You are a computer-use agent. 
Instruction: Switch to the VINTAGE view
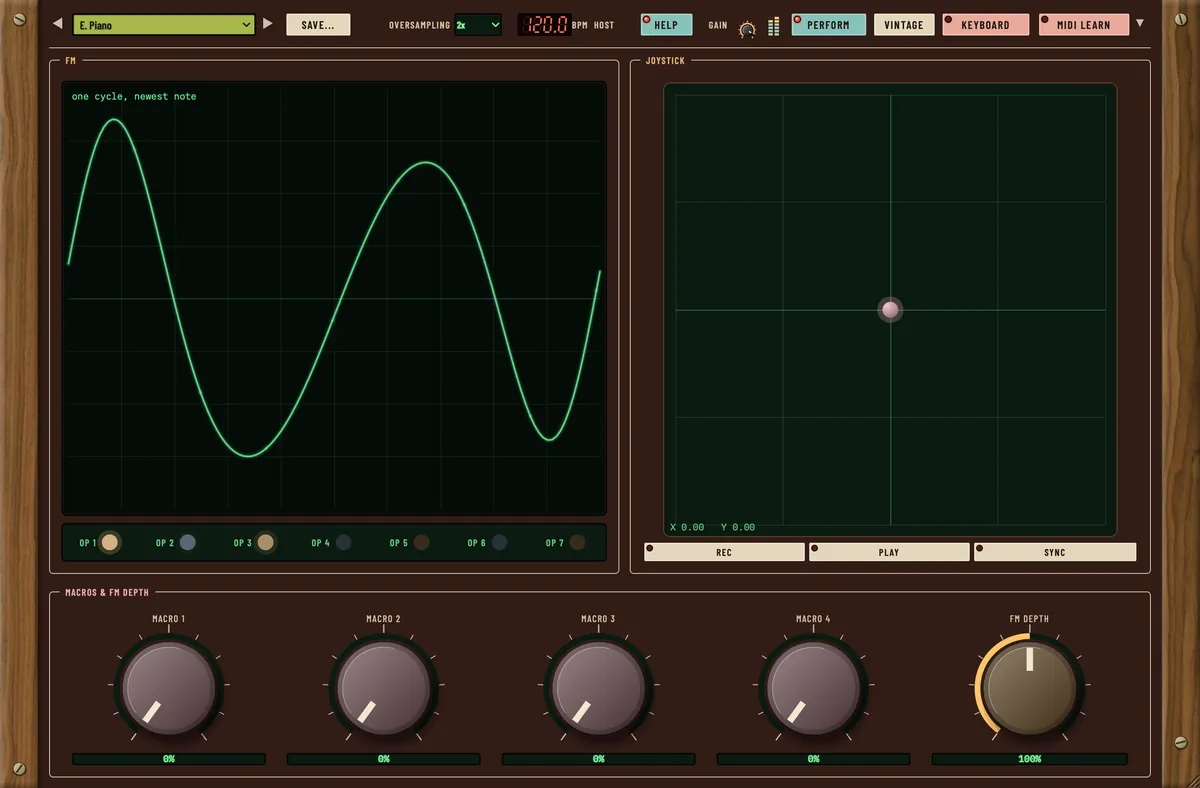pos(904,25)
